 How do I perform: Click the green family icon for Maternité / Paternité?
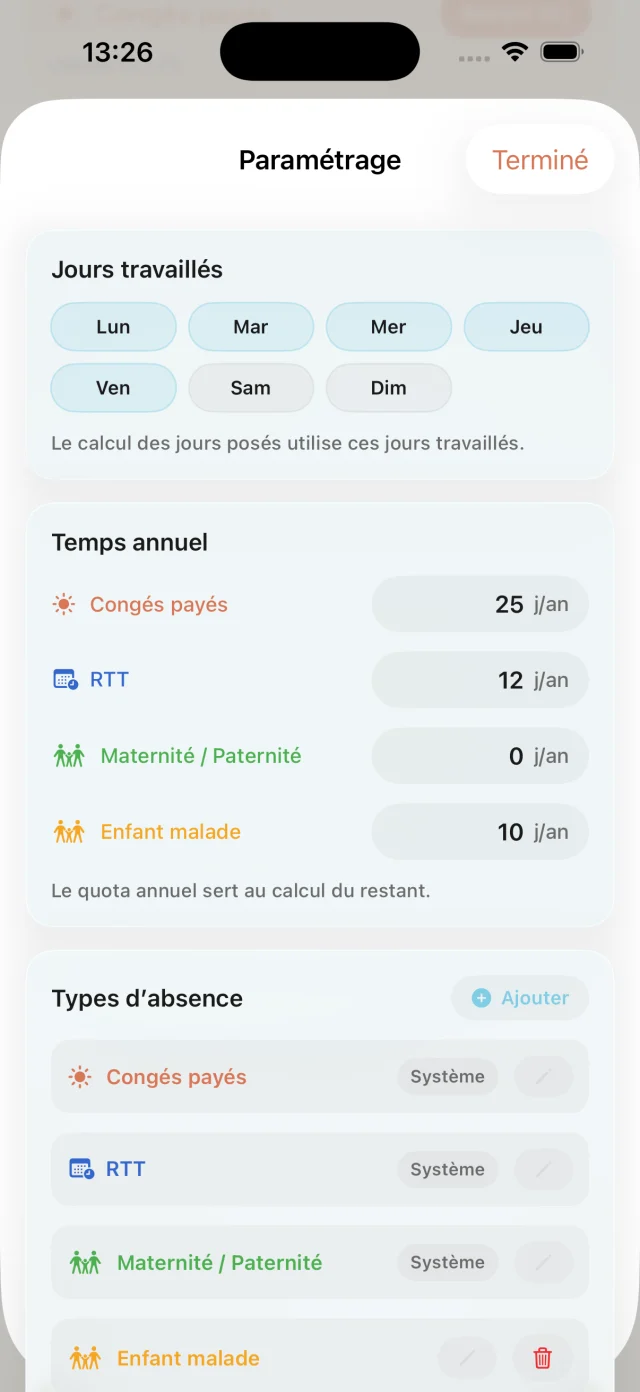[68, 756]
